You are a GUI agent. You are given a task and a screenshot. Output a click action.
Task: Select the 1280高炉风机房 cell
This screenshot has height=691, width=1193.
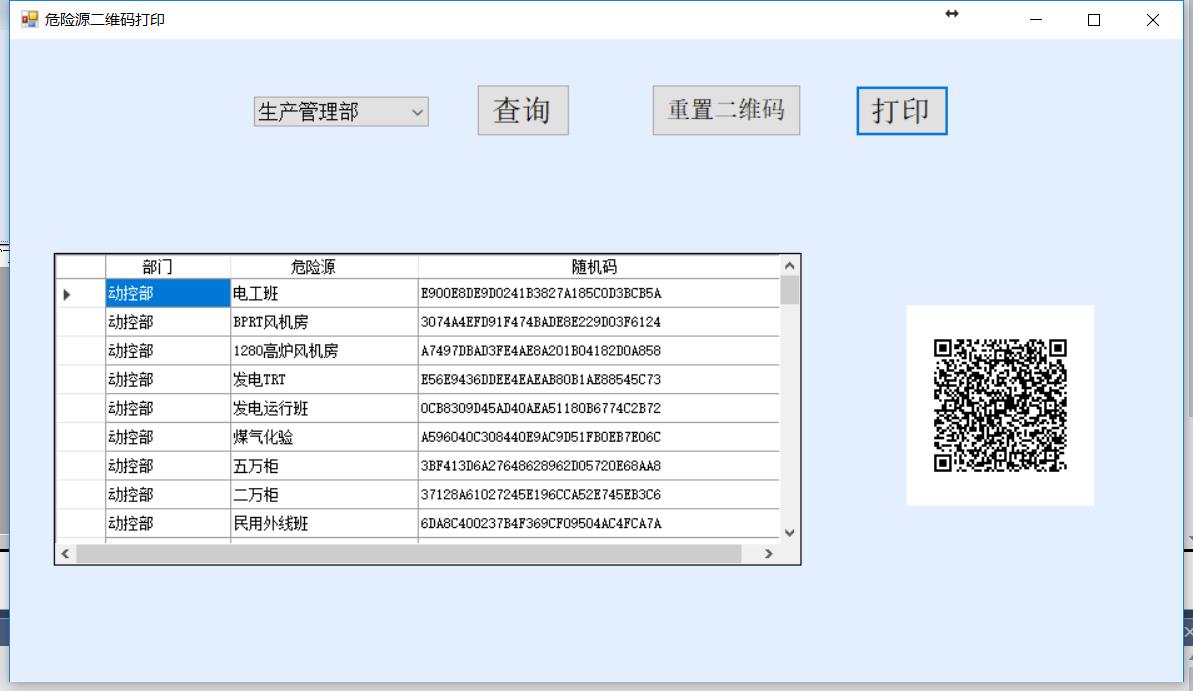324,351
